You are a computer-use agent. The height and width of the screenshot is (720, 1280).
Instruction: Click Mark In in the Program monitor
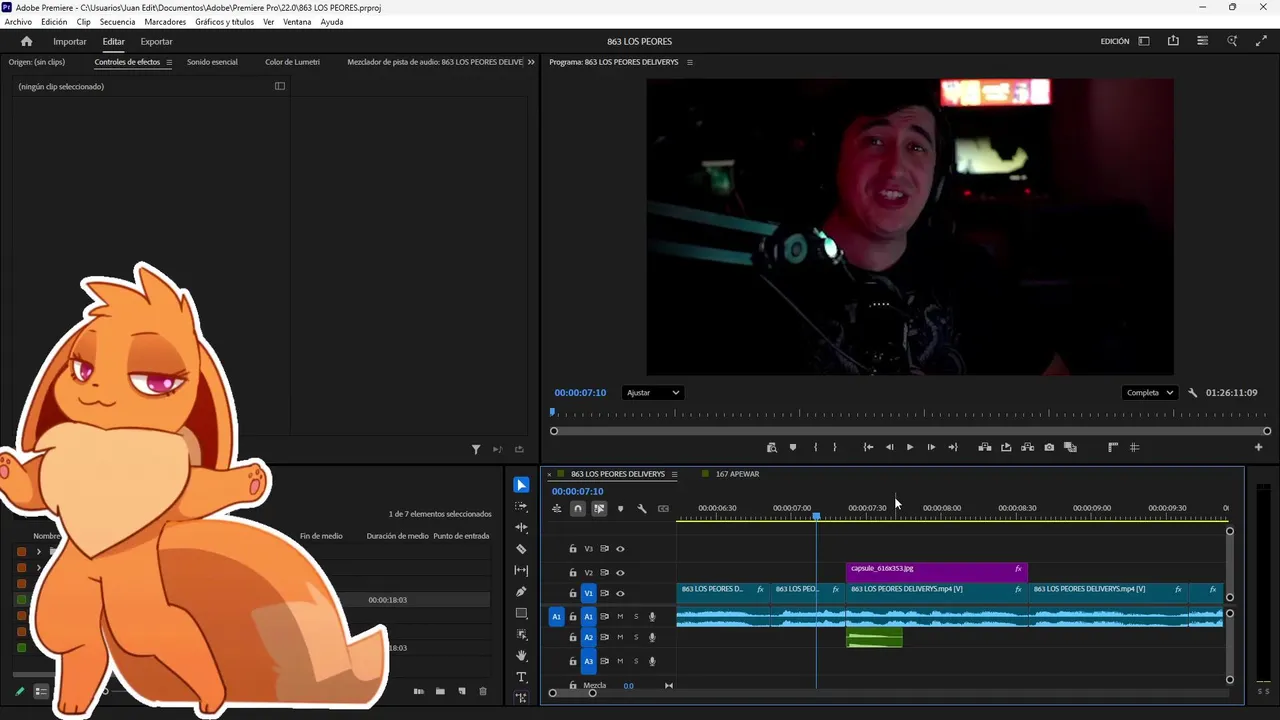pos(815,447)
